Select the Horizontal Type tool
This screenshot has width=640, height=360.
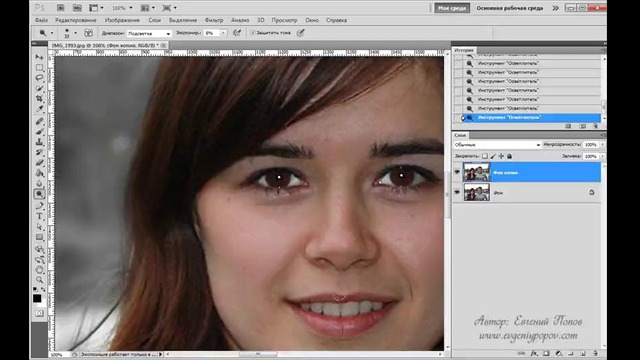pyautogui.click(x=39, y=216)
